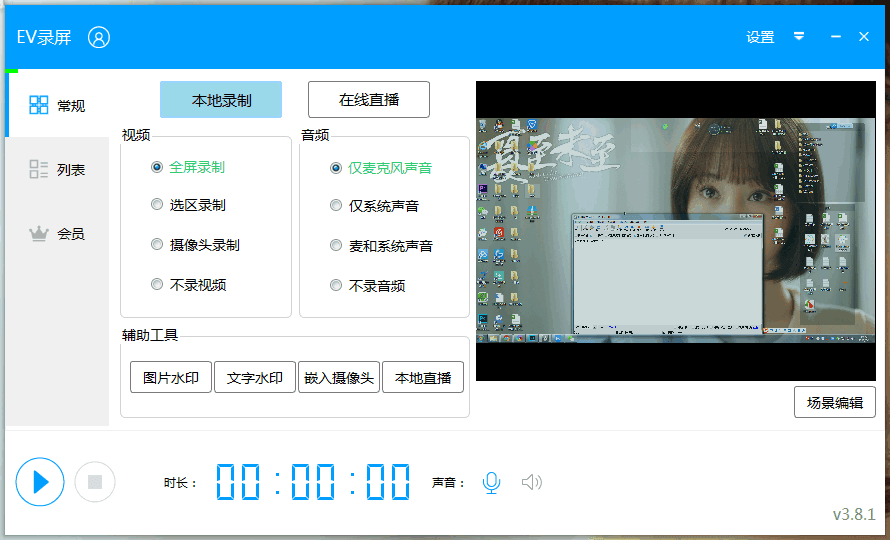Viewport: 890px width, 540px height.
Task: Select 摄像头录制 radio option
Action: pos(195,245)
